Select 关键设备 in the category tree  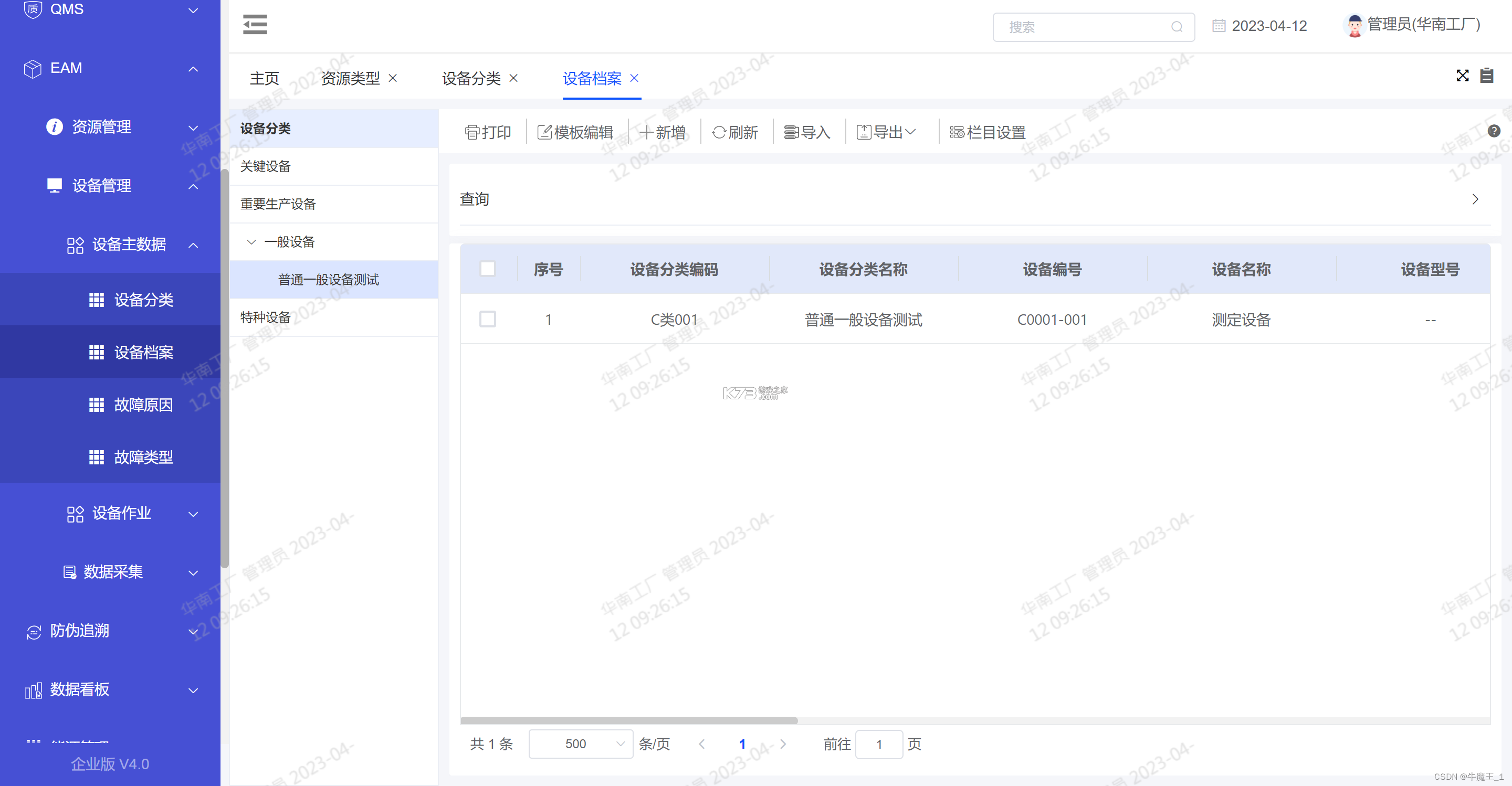coord(334,166)
